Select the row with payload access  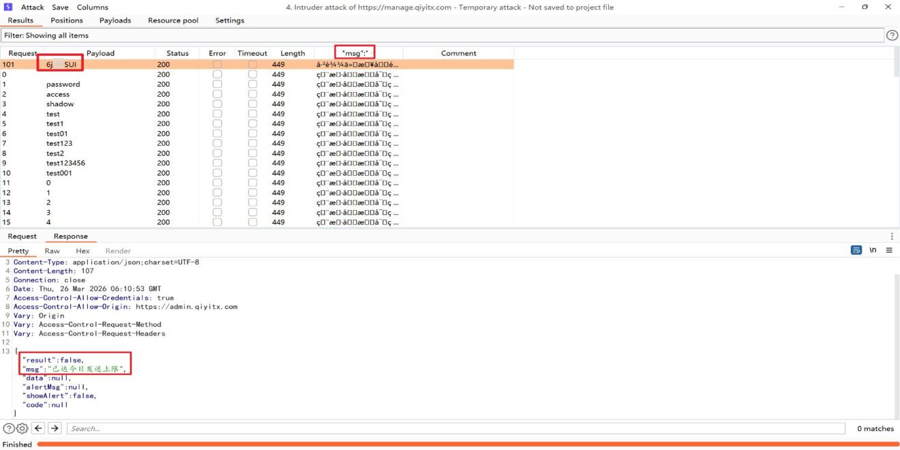pyautogui.click(x=257, y=94)
